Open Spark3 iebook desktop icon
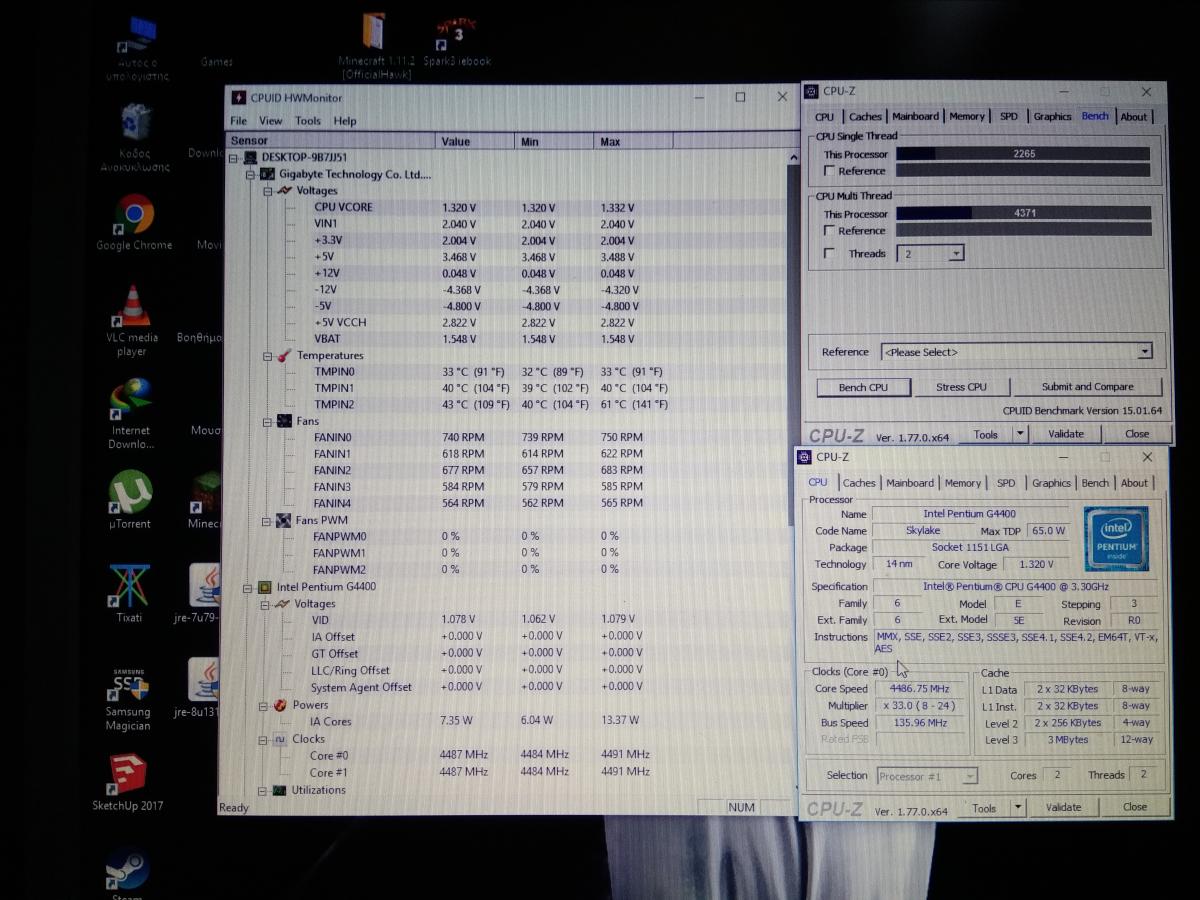This screenshot has width=1200, height=900. click(x=456, y=32)
